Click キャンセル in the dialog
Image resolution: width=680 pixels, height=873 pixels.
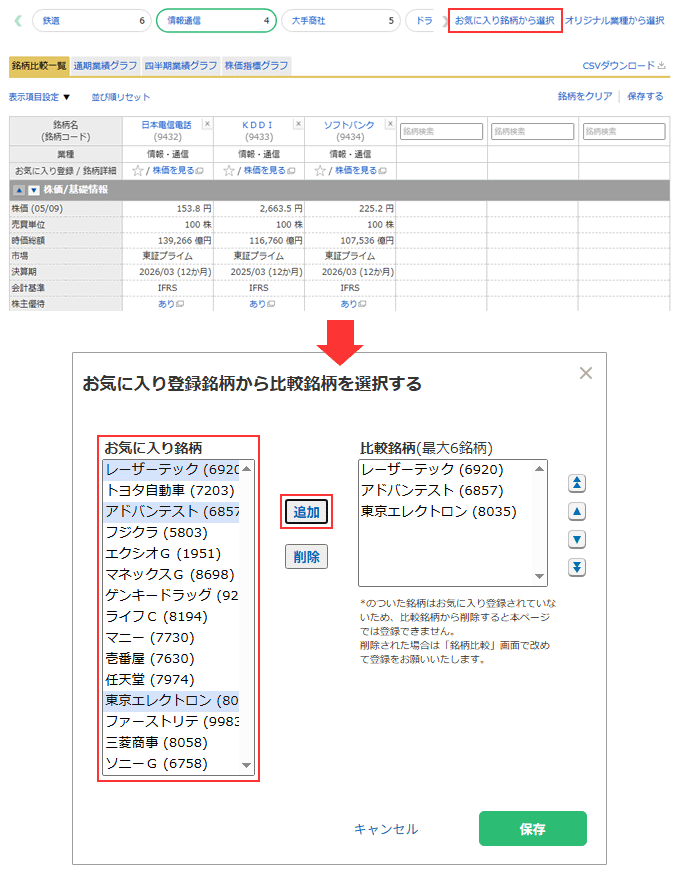click(386, 829)
